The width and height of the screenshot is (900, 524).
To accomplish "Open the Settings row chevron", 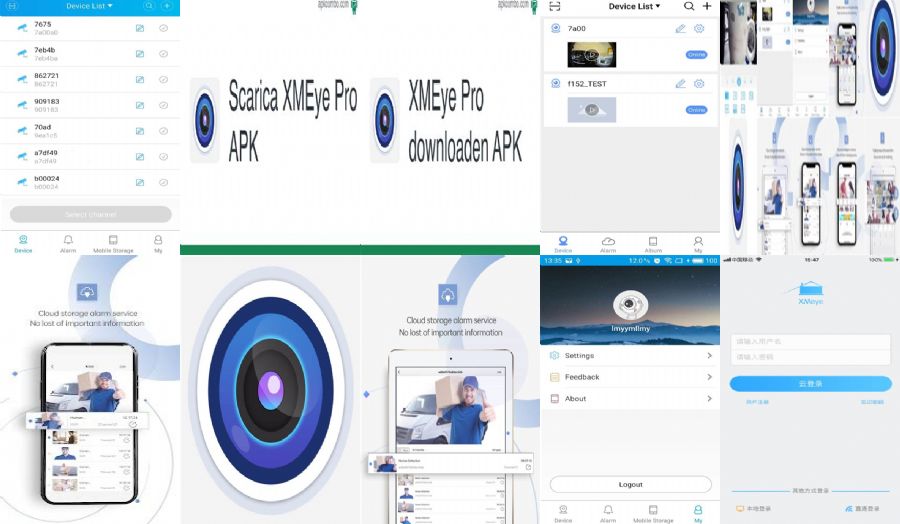I will [x=709, y=356].
